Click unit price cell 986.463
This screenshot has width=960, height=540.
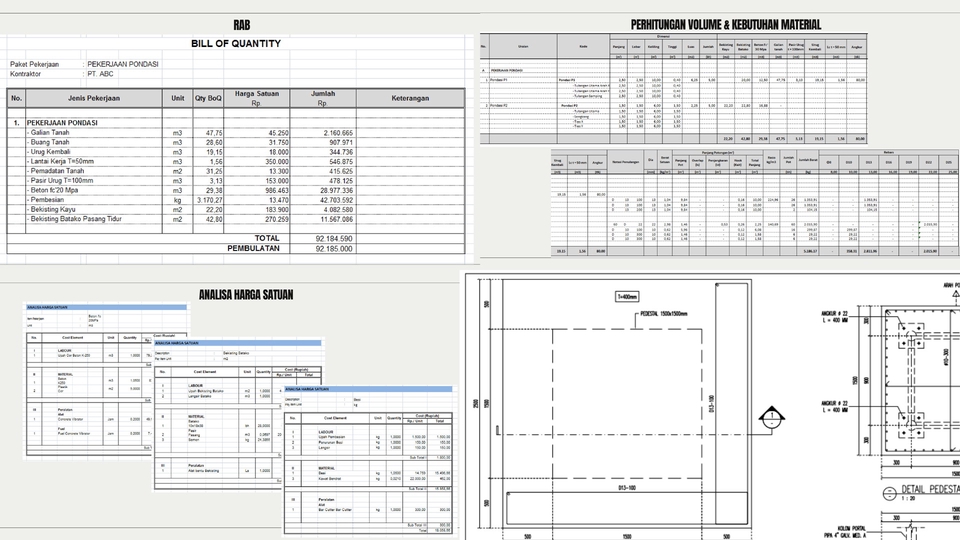tap(277, 191)
